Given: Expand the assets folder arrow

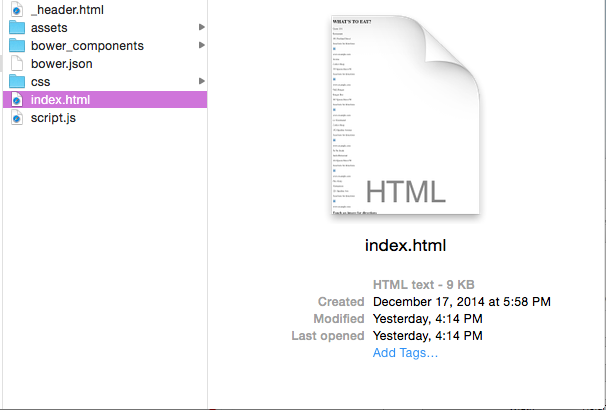Looking at the screenshot, I should 201,27.
